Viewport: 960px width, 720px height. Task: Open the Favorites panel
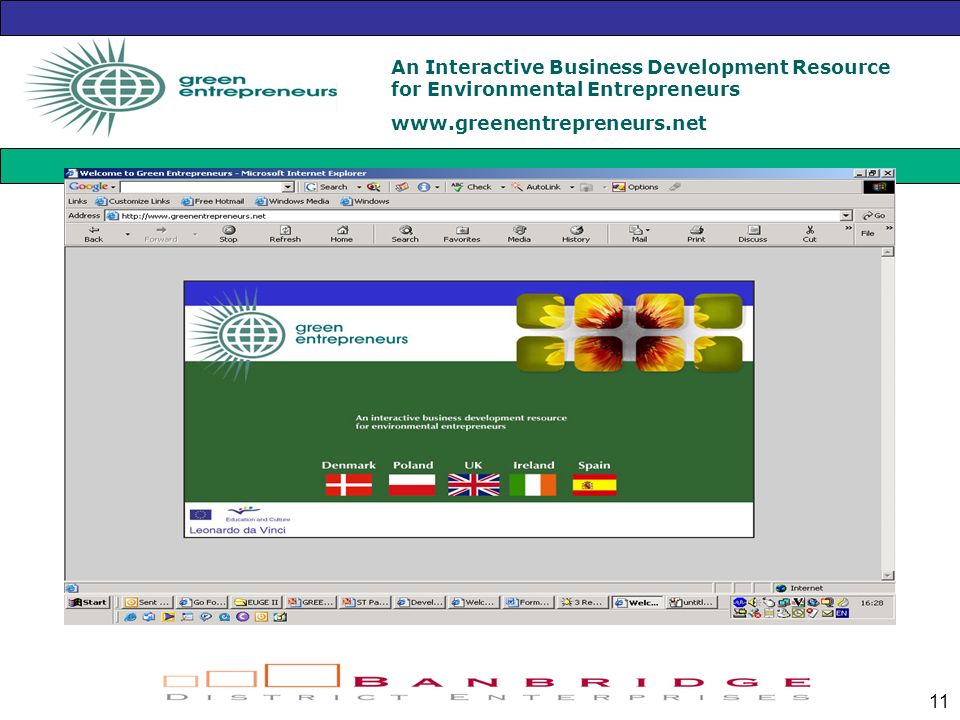[462, 234]
